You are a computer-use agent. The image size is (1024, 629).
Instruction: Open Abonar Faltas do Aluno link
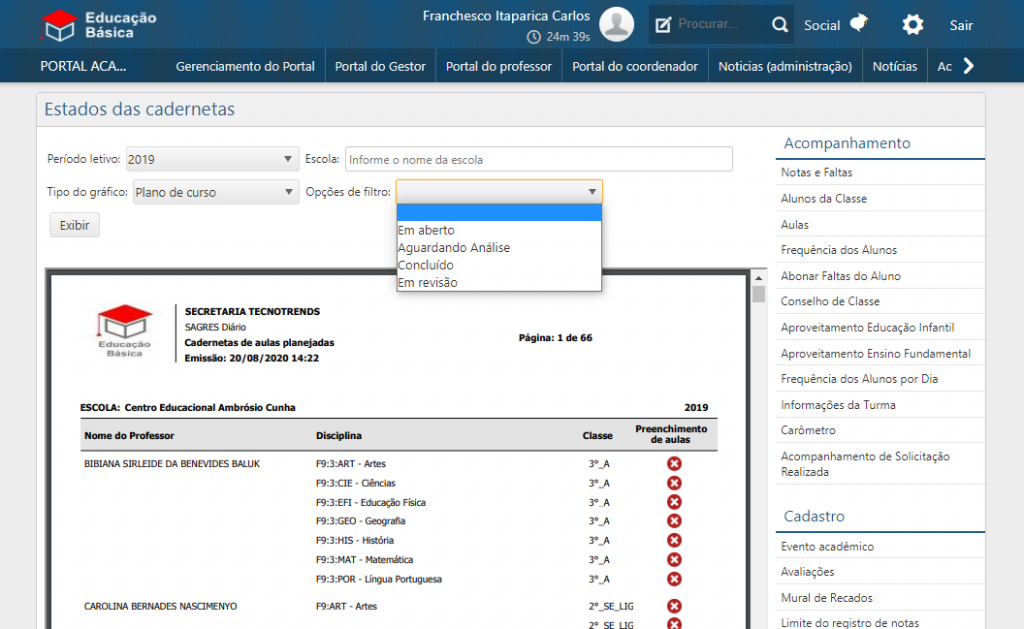tap(840, 276)
